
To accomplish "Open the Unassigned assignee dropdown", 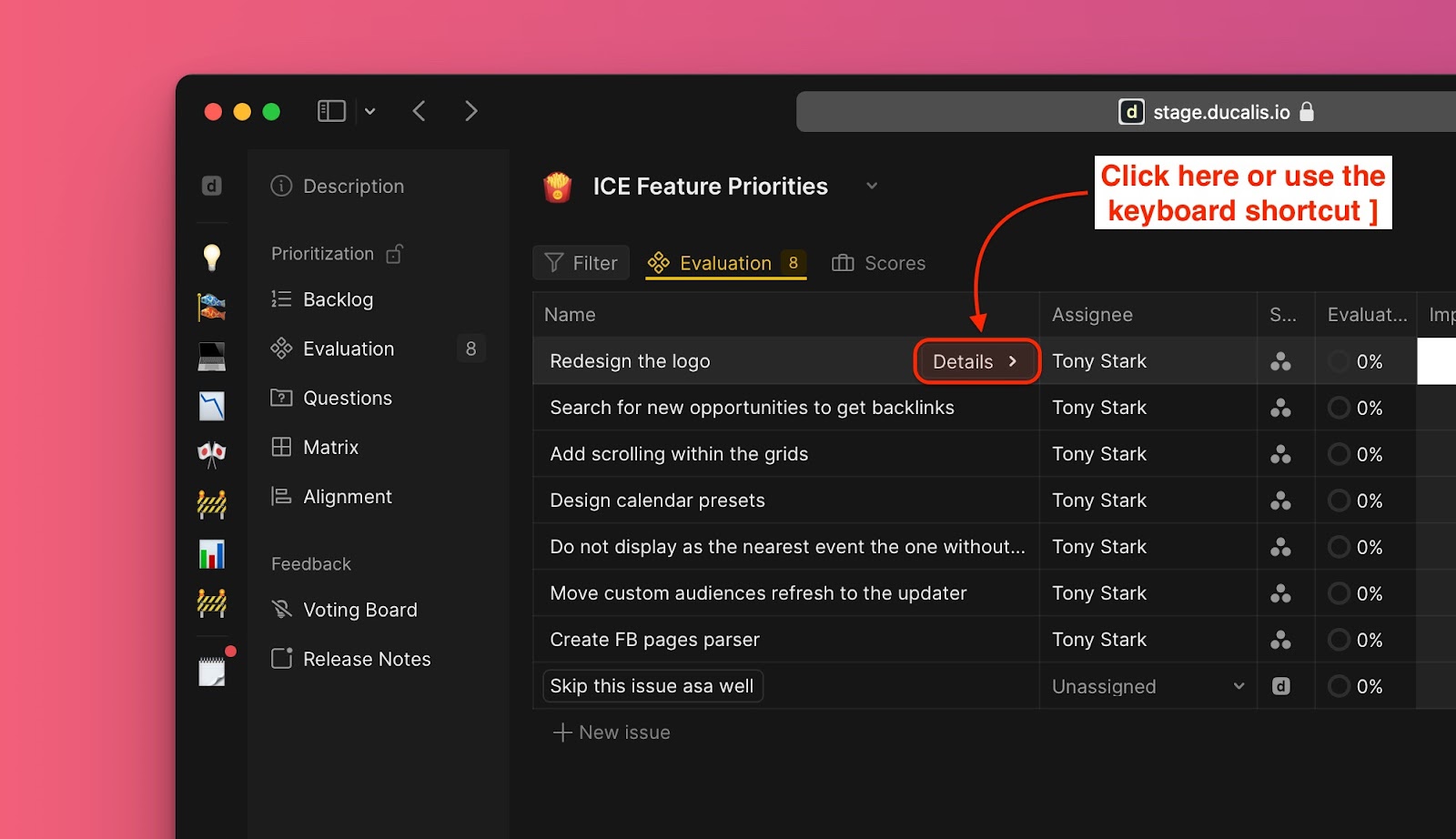I will coord(1148,686).
